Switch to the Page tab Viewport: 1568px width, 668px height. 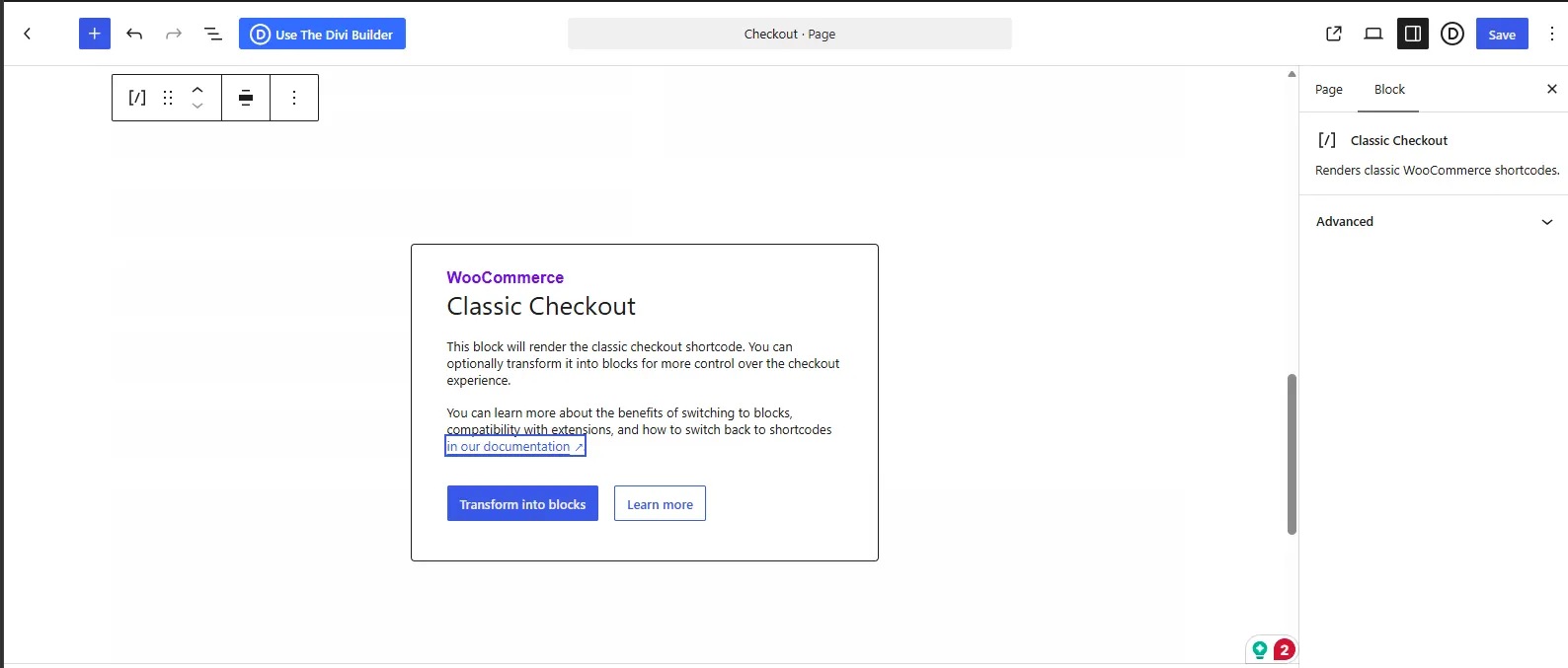pos(1329,90)
